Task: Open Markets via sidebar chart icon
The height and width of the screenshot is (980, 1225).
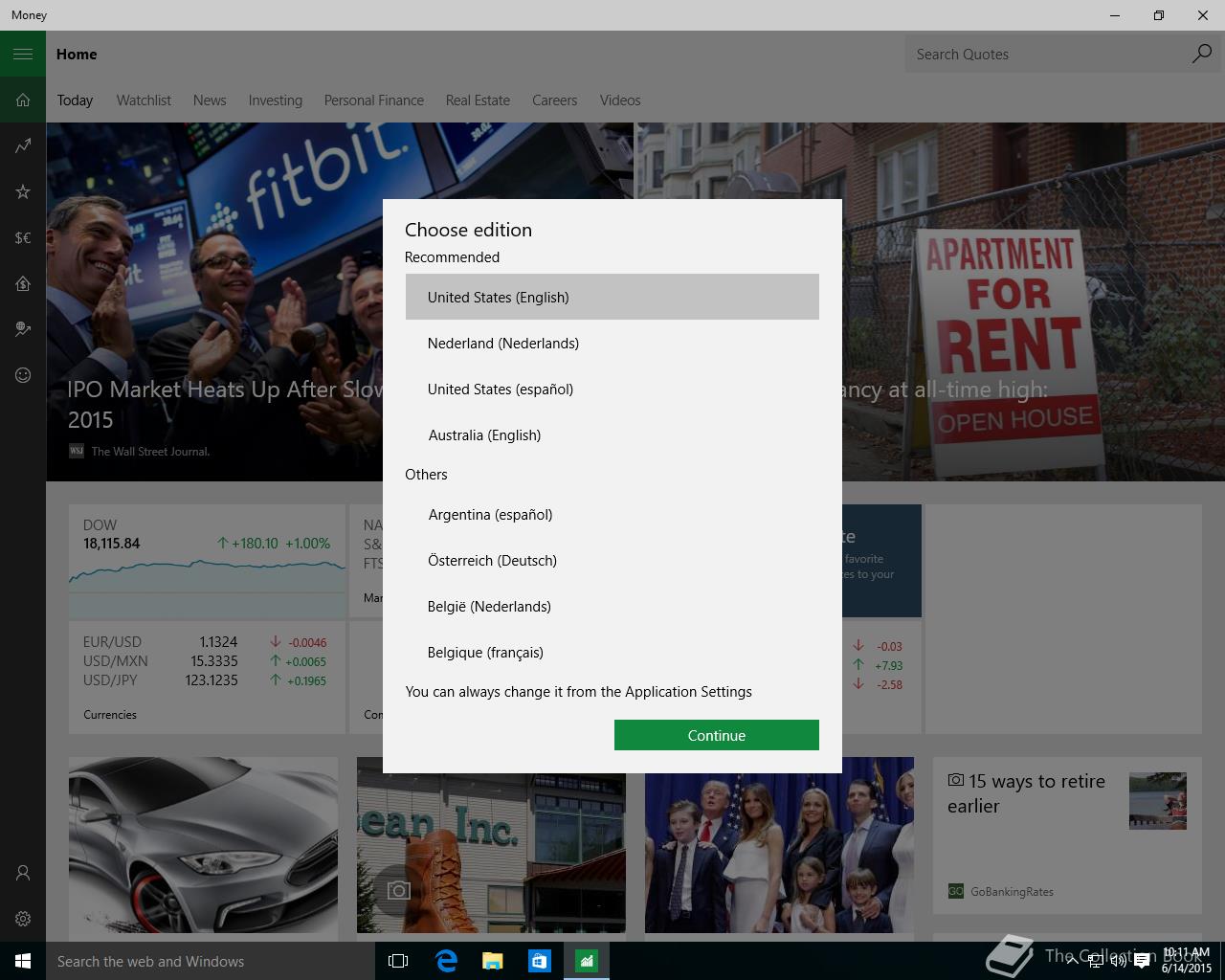Action: coord(23,145)
